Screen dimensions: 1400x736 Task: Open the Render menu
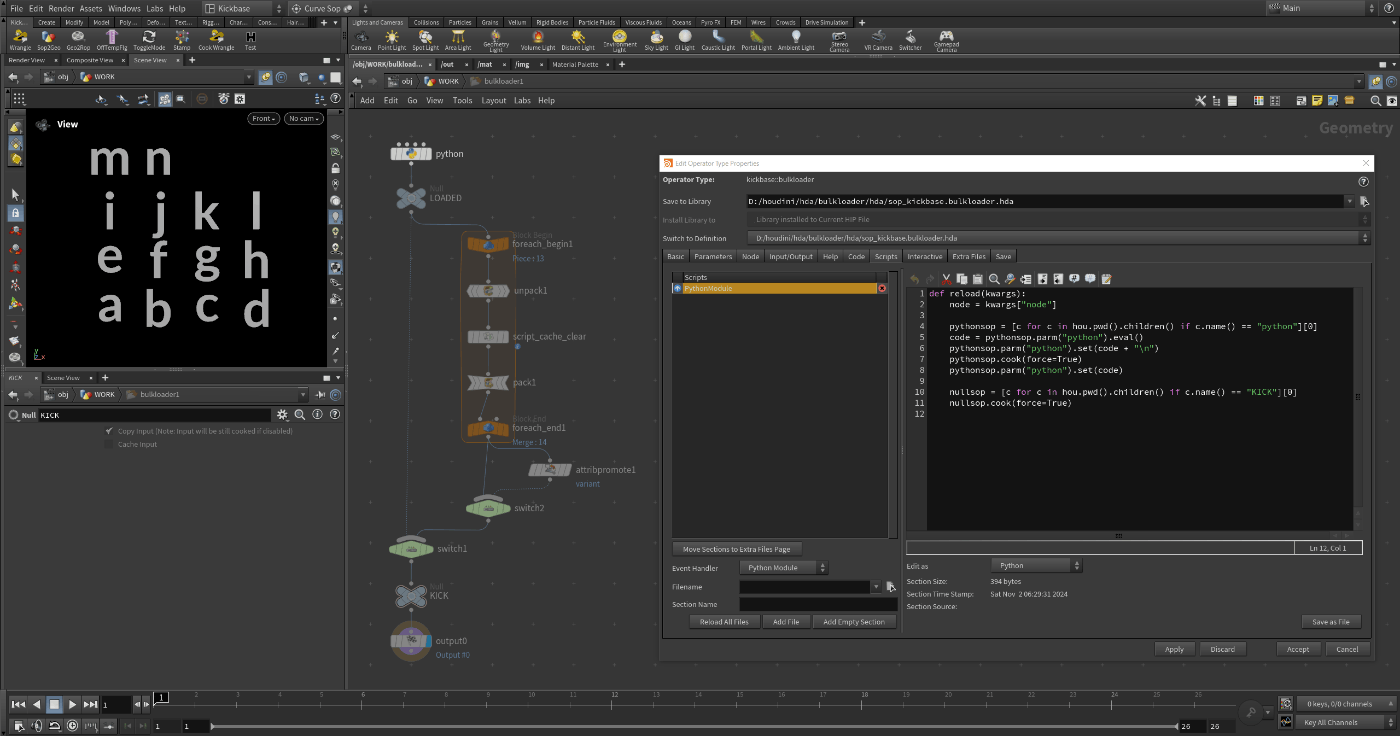click(61, 8)
